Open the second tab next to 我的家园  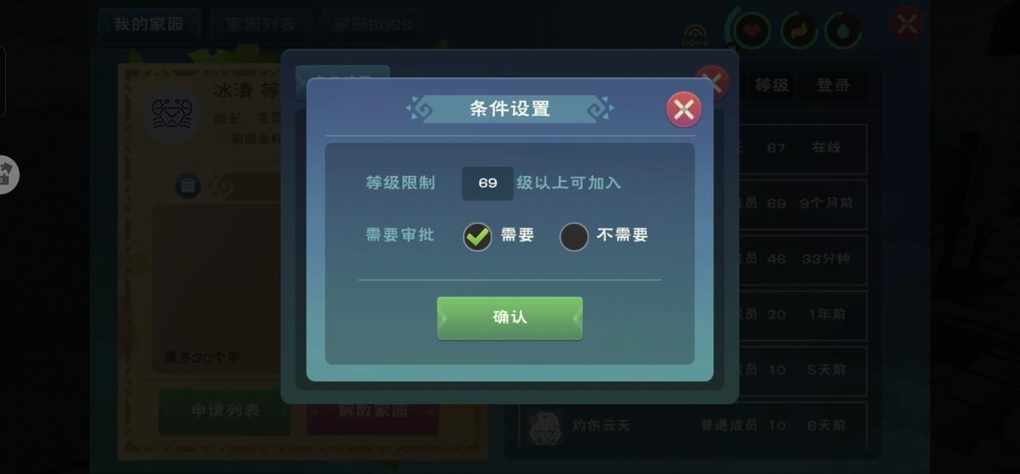click(x=260, y=25)
